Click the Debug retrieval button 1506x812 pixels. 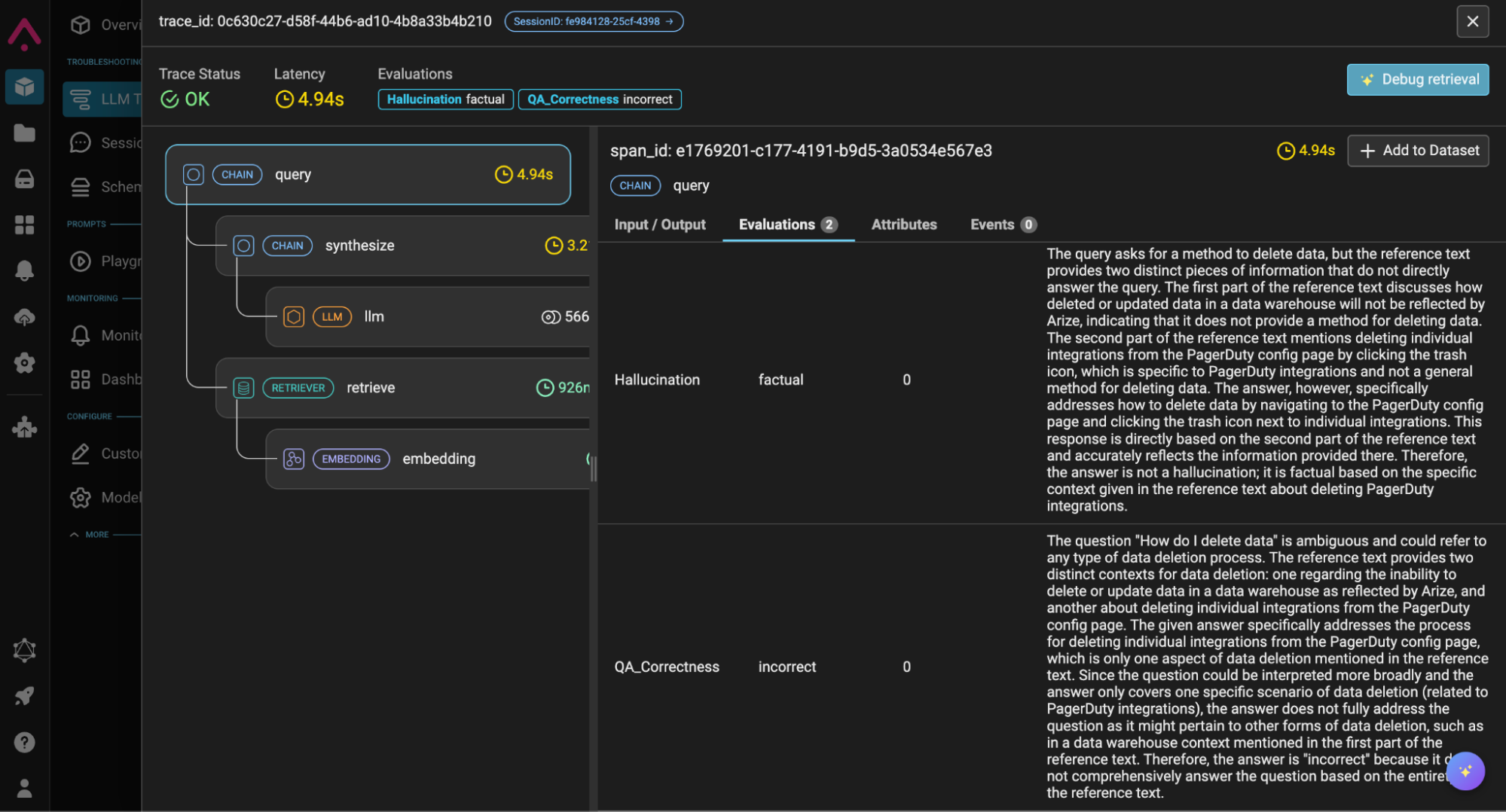pos(1418,80)
